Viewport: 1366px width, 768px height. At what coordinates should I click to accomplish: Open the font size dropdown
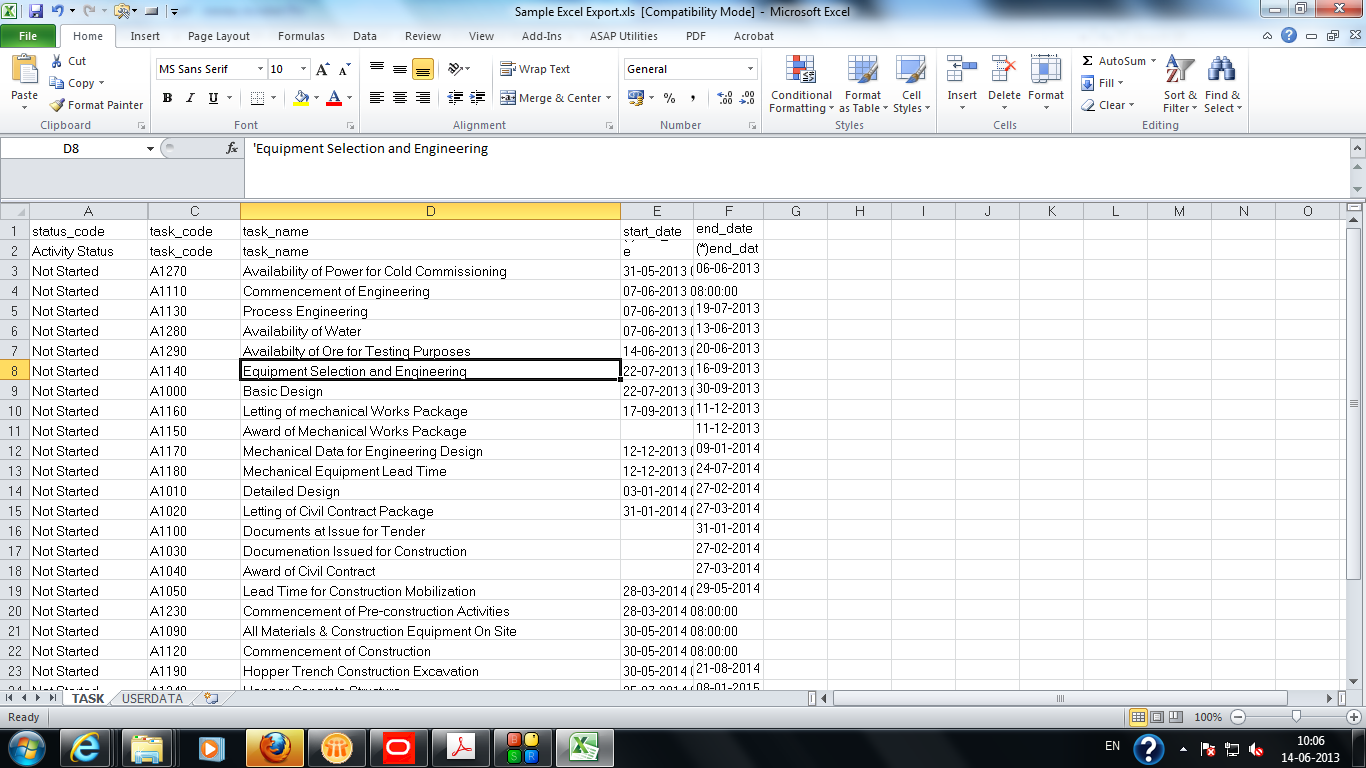(x=304, y=69)
